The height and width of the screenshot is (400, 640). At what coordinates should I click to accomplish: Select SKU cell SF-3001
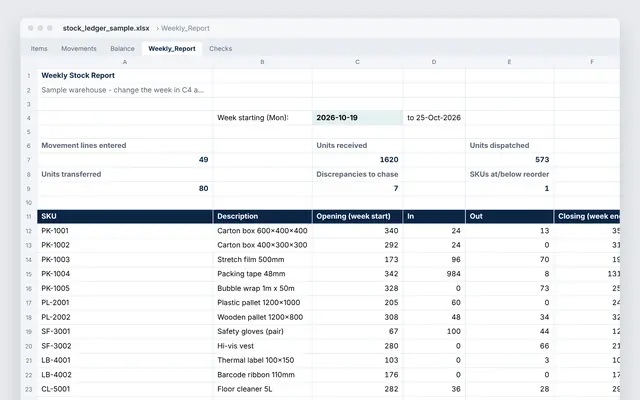click(x=125, y=331)
